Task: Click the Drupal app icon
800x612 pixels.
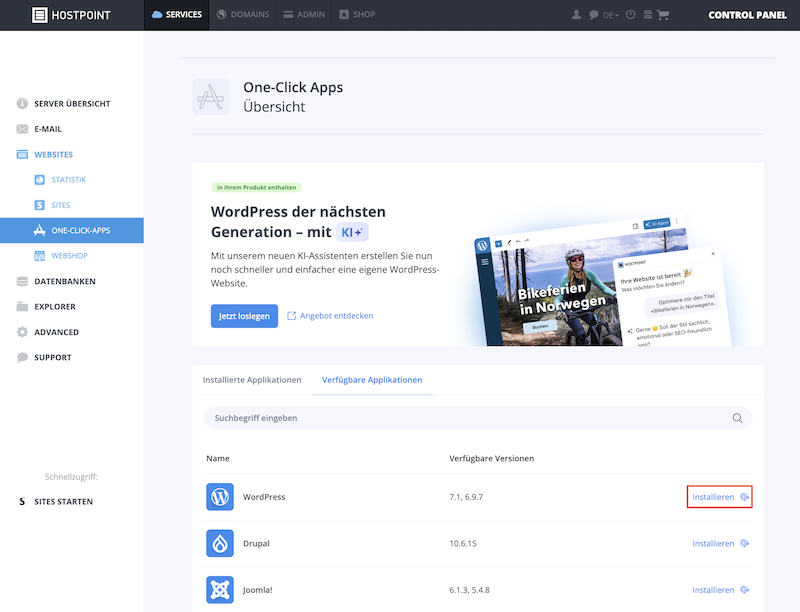Action: coord(220,543)
